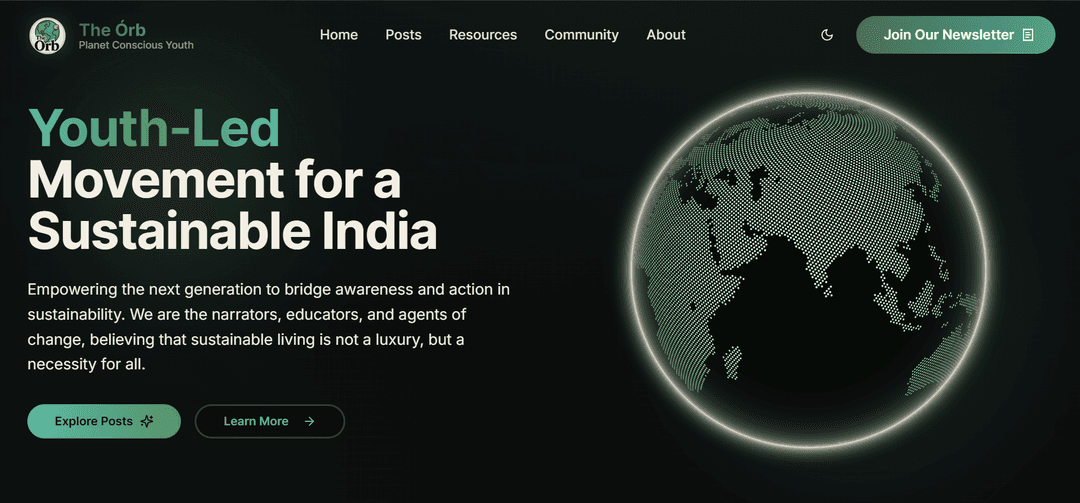The width and height of the screenshot is (1080, 503).
Task: Click the arrow icon in Learn More
Action: tap(309, 422)
